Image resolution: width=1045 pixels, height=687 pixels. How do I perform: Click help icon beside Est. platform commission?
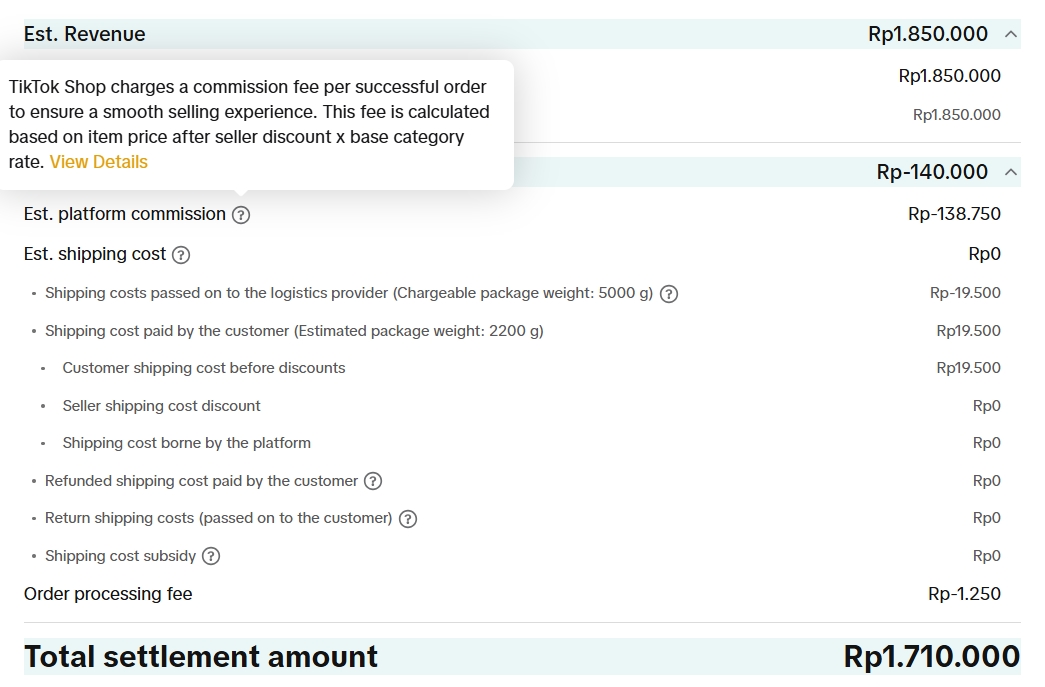pyautogui.click(x=241, y=215)
